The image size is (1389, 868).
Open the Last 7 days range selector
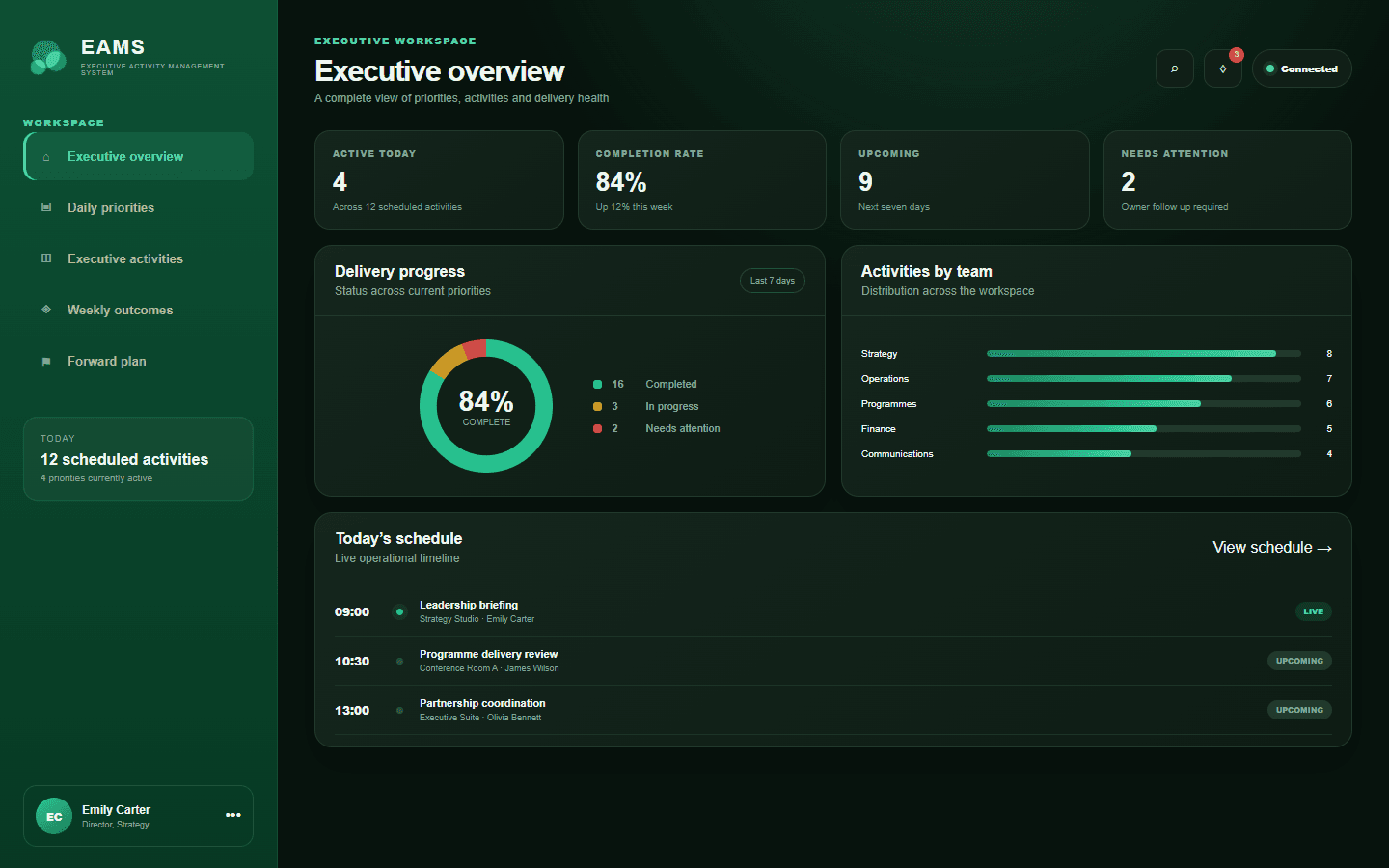(773, 281)
